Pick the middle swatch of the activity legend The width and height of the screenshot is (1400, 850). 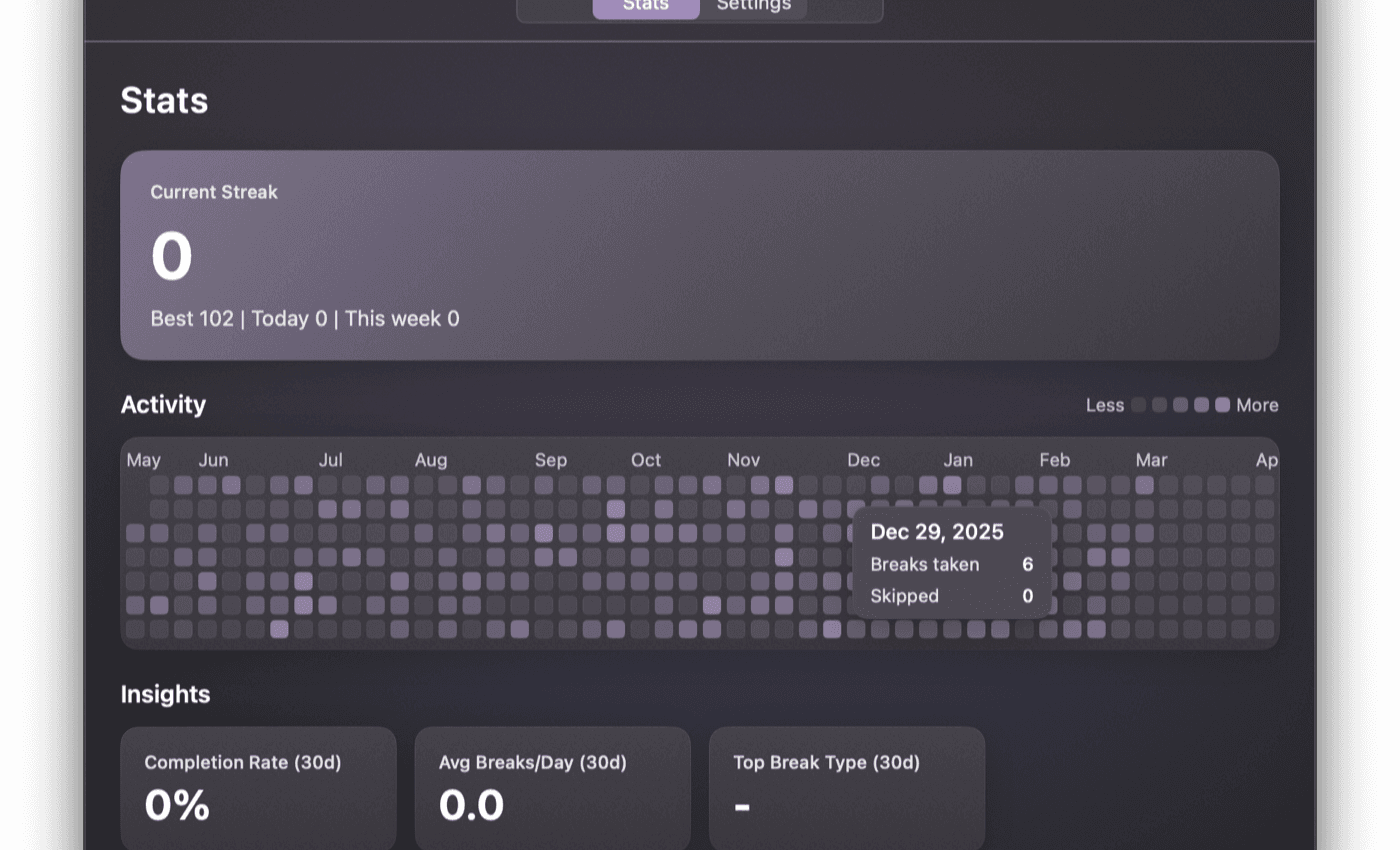tap(1180, 405)
